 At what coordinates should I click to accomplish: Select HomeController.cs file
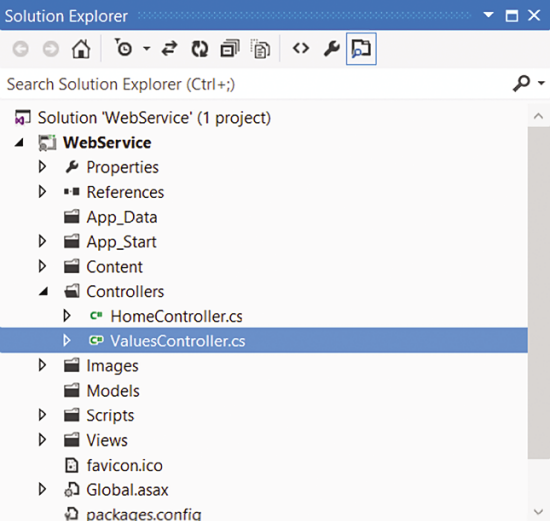click(176, 316)
